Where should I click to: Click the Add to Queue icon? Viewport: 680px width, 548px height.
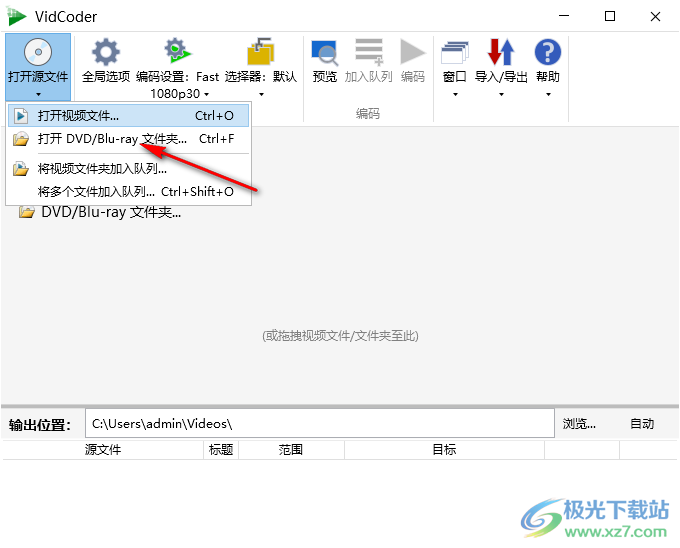point(369,52)
